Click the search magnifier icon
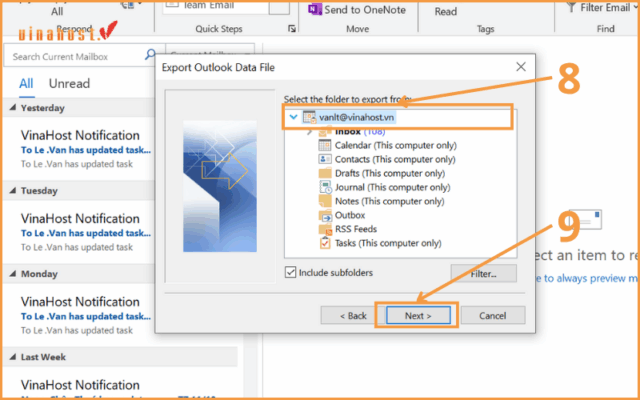This screenshot has height=400, width=640. pos(151,56)
